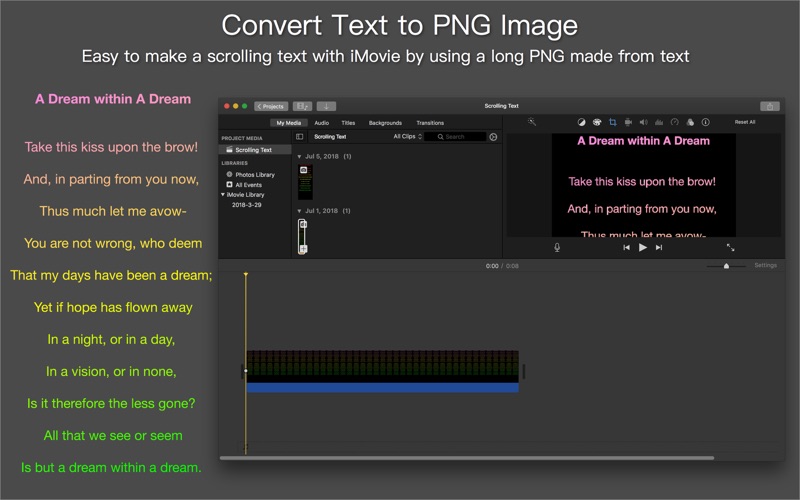Enter fullscreen playback with expand icon
Image resolution: width=800 pixels, height=500 pixels.
click(730, 247)
